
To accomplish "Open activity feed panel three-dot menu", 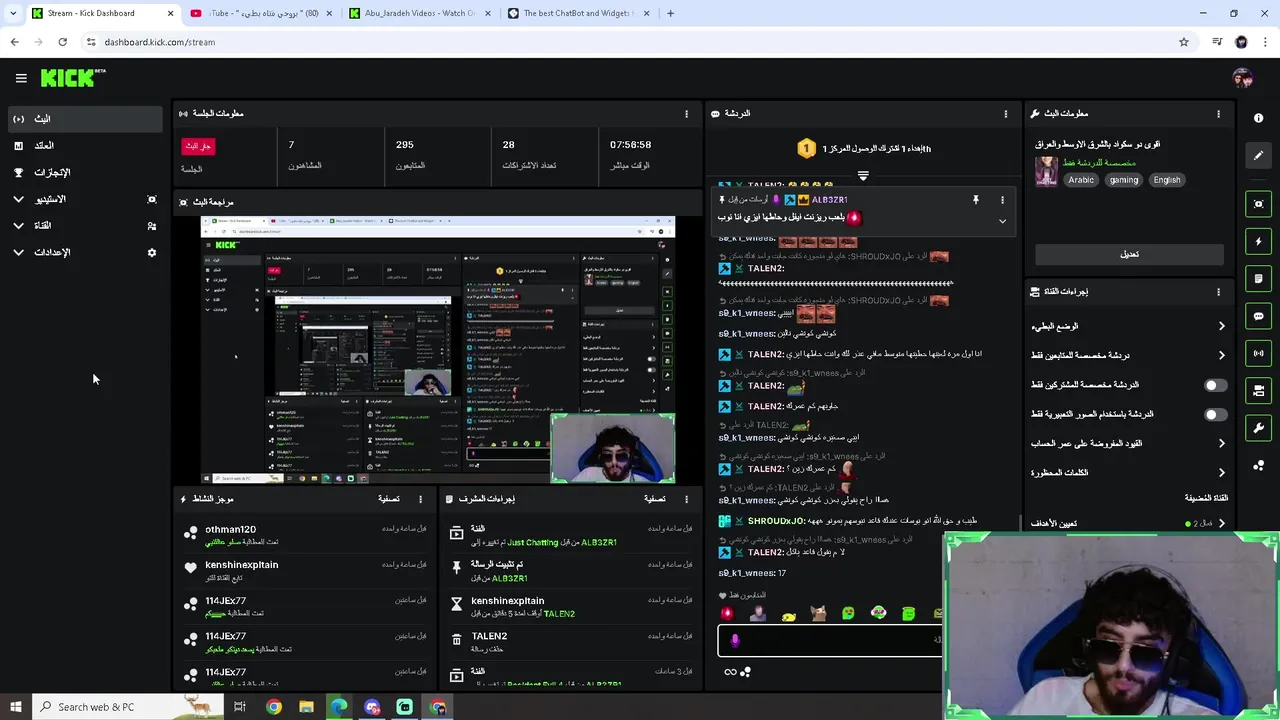I will click(x=420, y=499).
